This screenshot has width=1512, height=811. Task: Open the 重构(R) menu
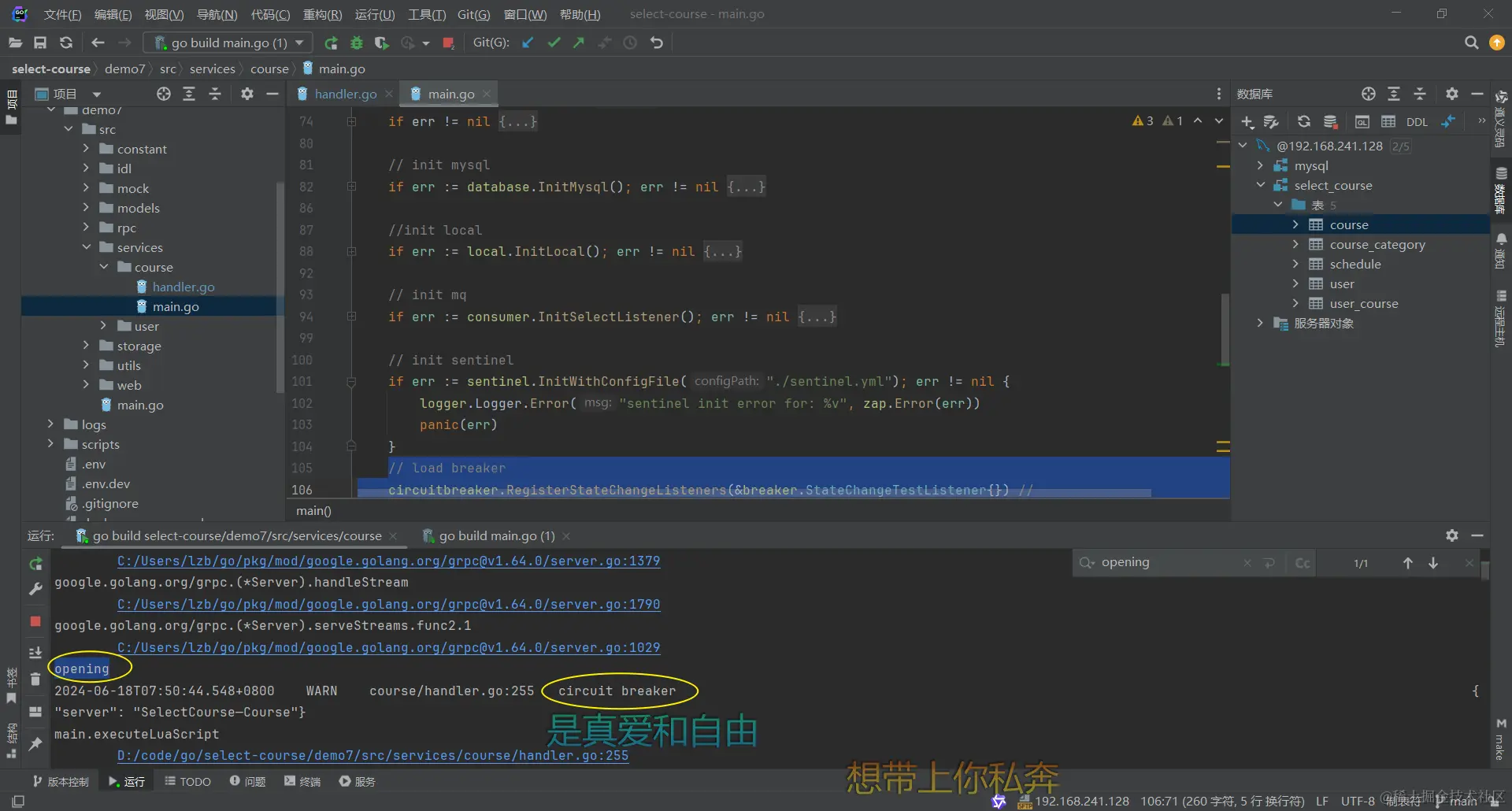pyautogui.click(x=322, y=14)
